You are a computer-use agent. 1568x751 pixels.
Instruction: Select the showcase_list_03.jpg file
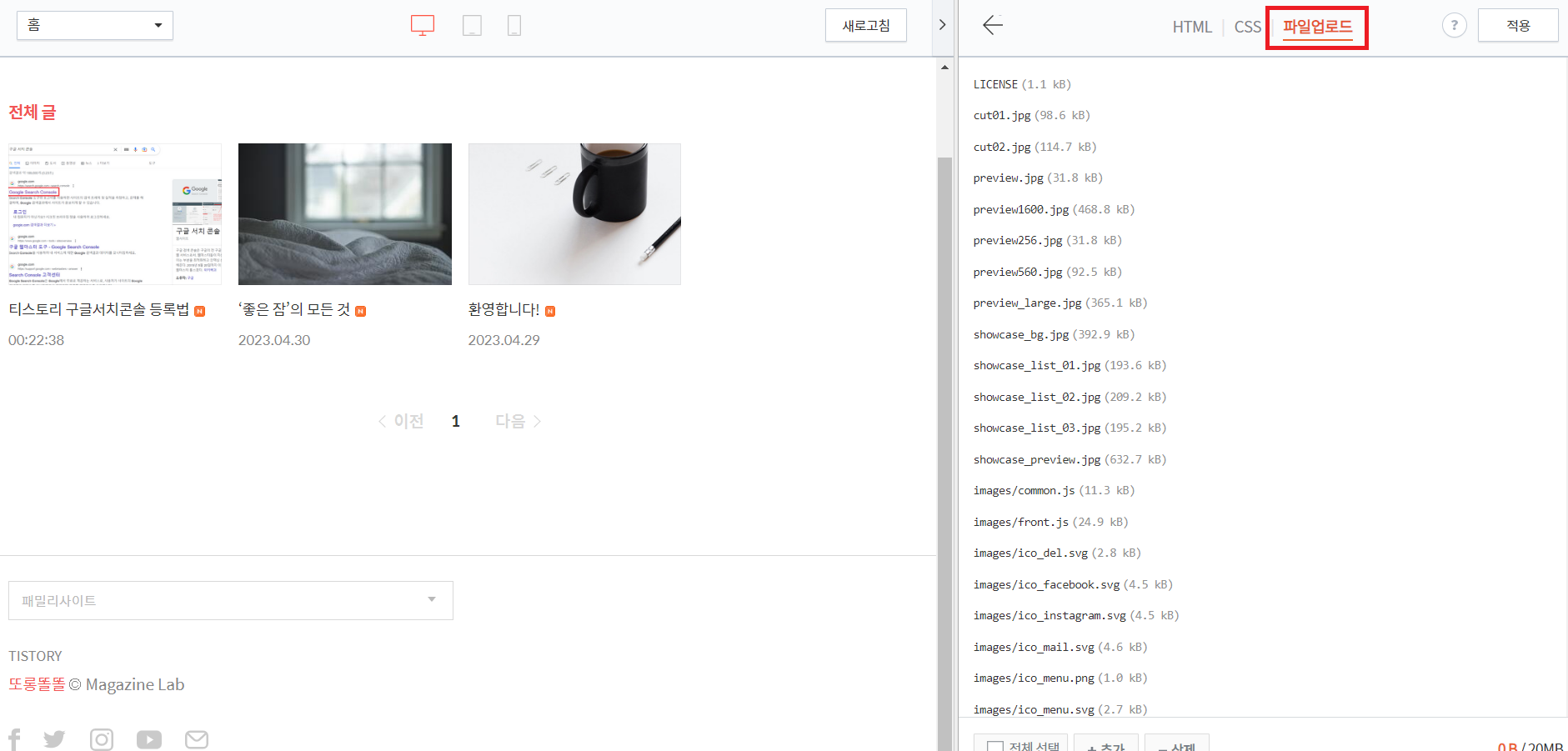click(x=1070, y=428)
